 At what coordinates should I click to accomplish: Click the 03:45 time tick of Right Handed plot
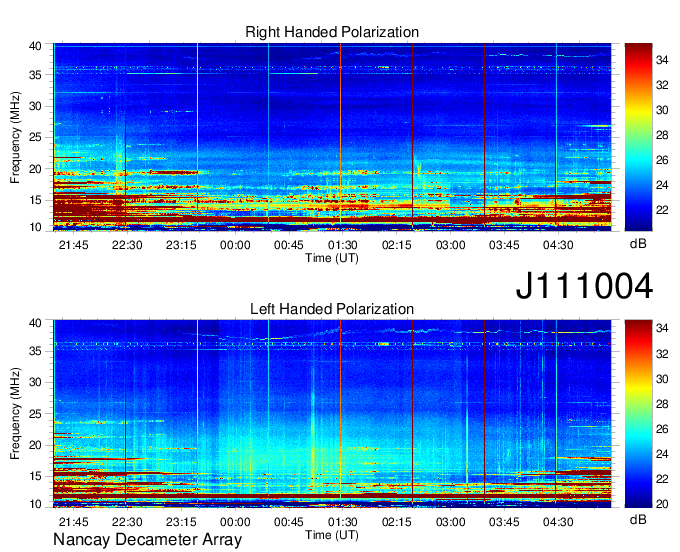[x=504, y=245]
